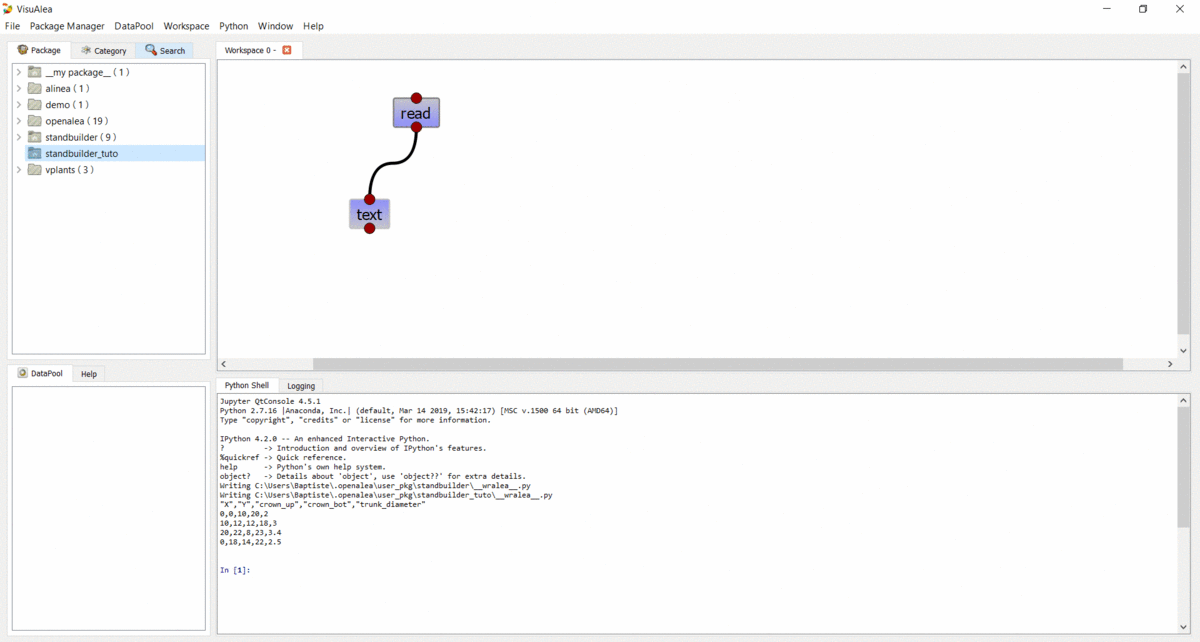Select the __my package__ ( 1 ) row
Screen dimensions: 1200x642
(x=109, y=72)
